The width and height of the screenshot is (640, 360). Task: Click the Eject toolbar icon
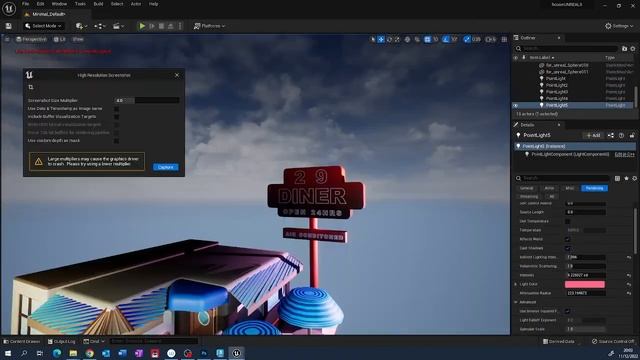click(171, 26)
